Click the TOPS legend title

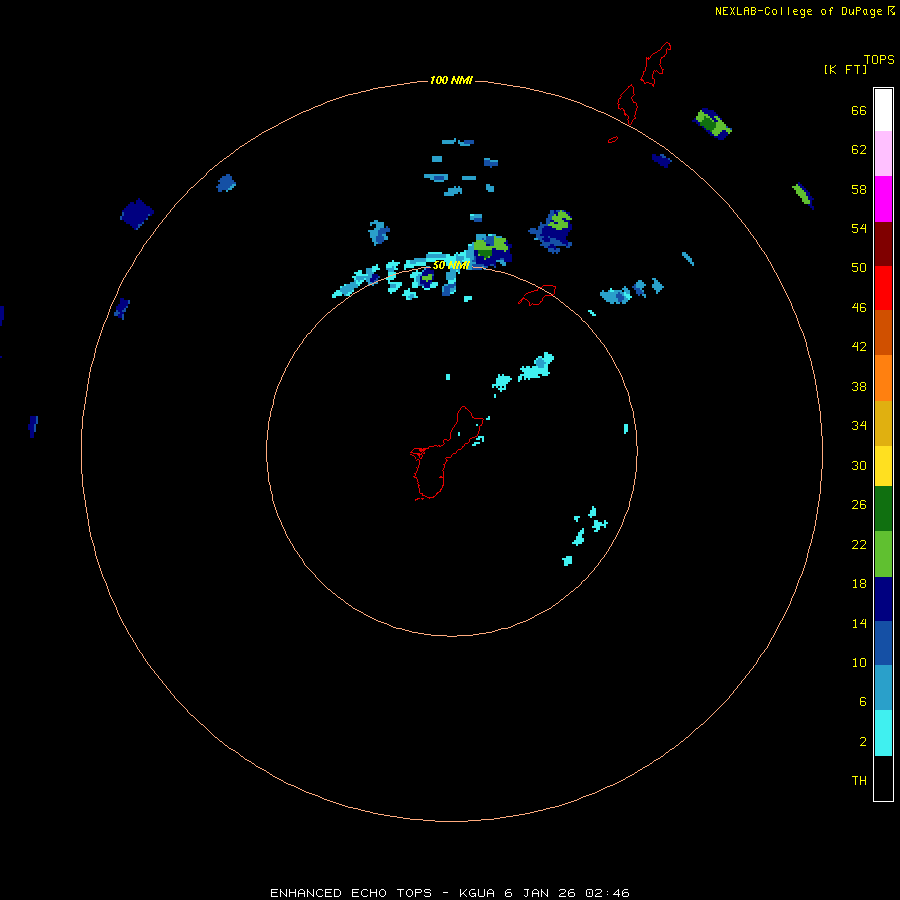[879, 59]
